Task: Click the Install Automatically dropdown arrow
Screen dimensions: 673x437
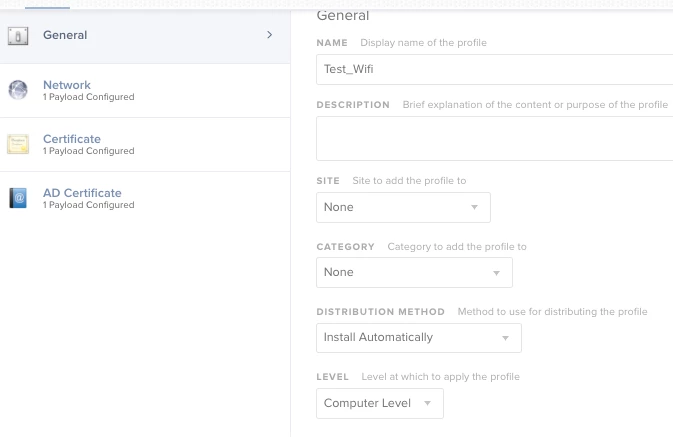Action: [x=506, y=338]
